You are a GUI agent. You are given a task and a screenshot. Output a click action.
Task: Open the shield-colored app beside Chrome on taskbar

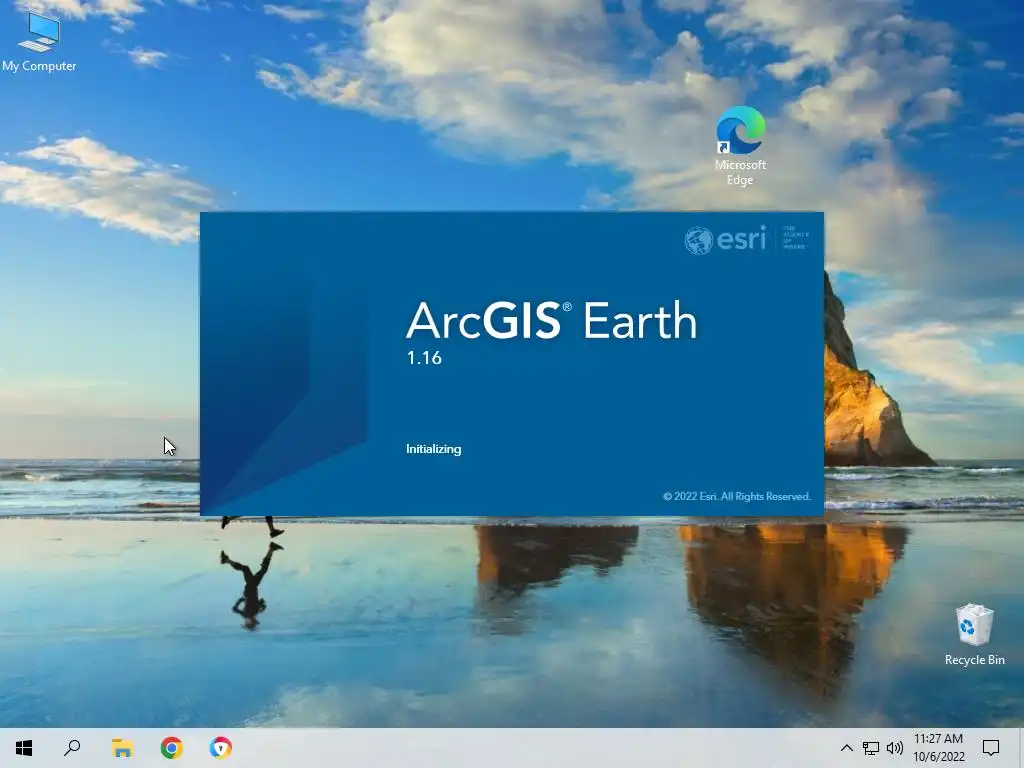[x=221, y=748]
